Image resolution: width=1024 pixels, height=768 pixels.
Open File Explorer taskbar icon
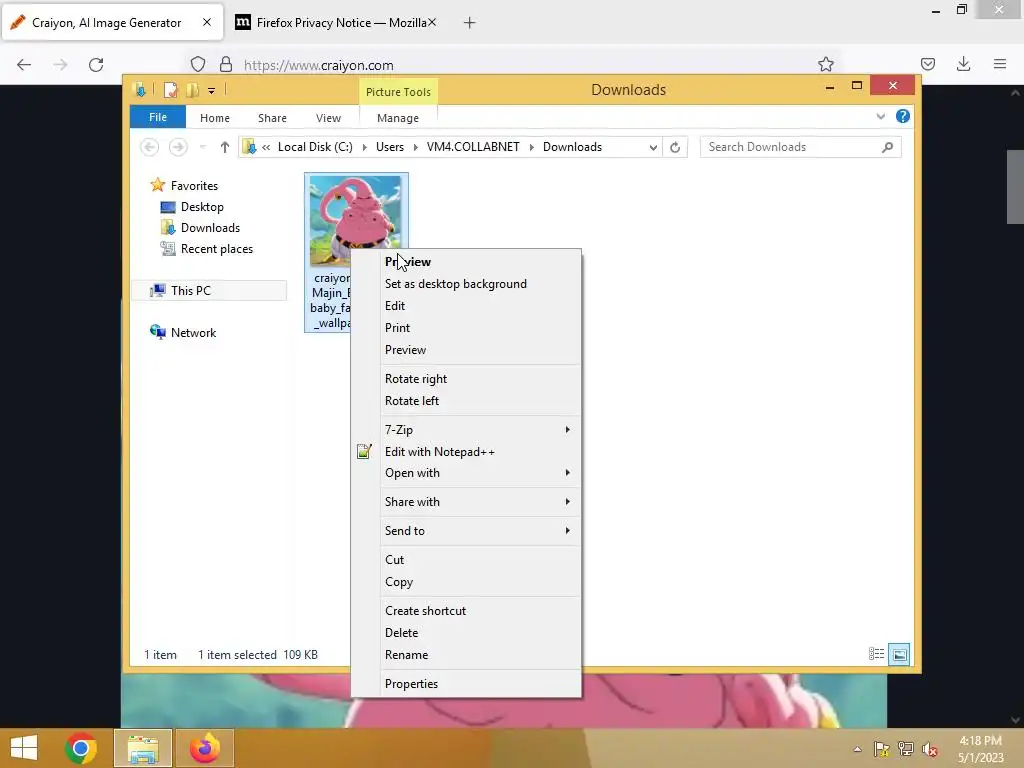[x=143, y=748]
